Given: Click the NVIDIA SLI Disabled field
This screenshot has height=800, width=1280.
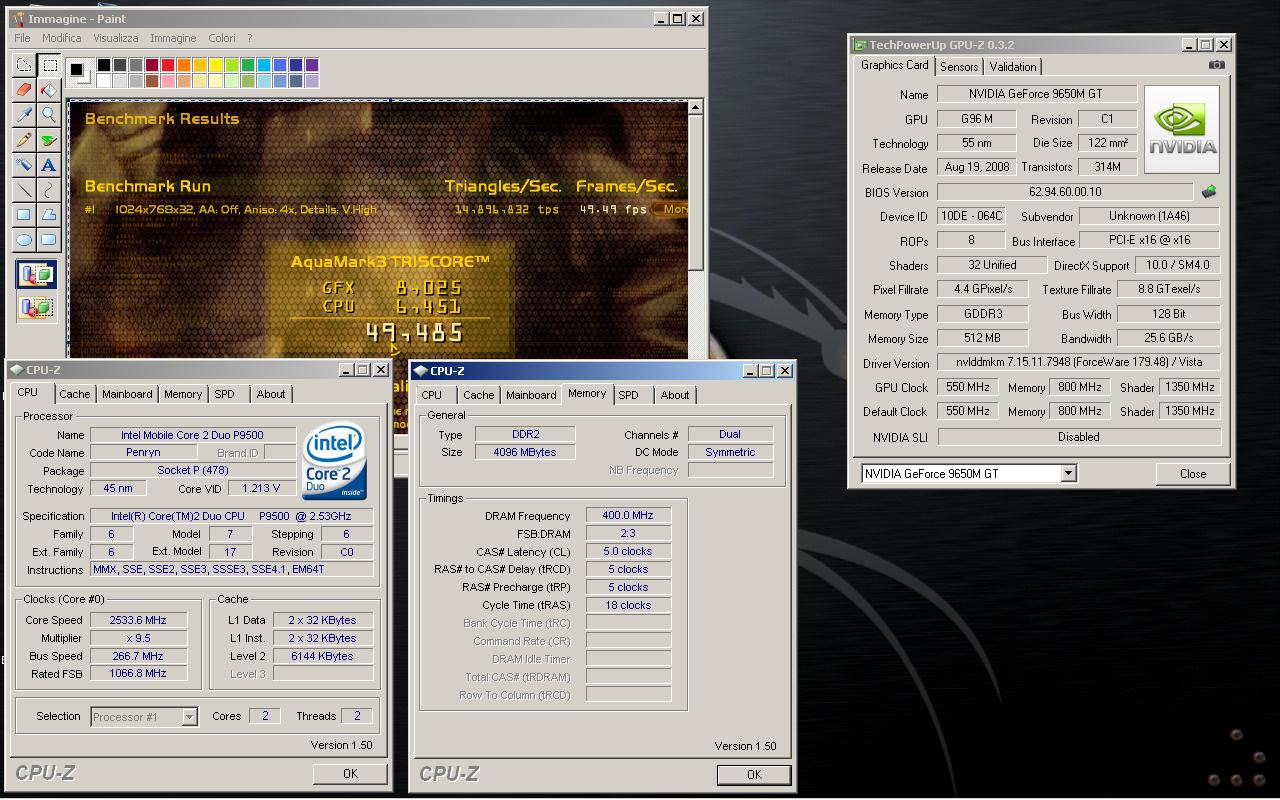Looking at the screenshot, I should click(1079, 437).
